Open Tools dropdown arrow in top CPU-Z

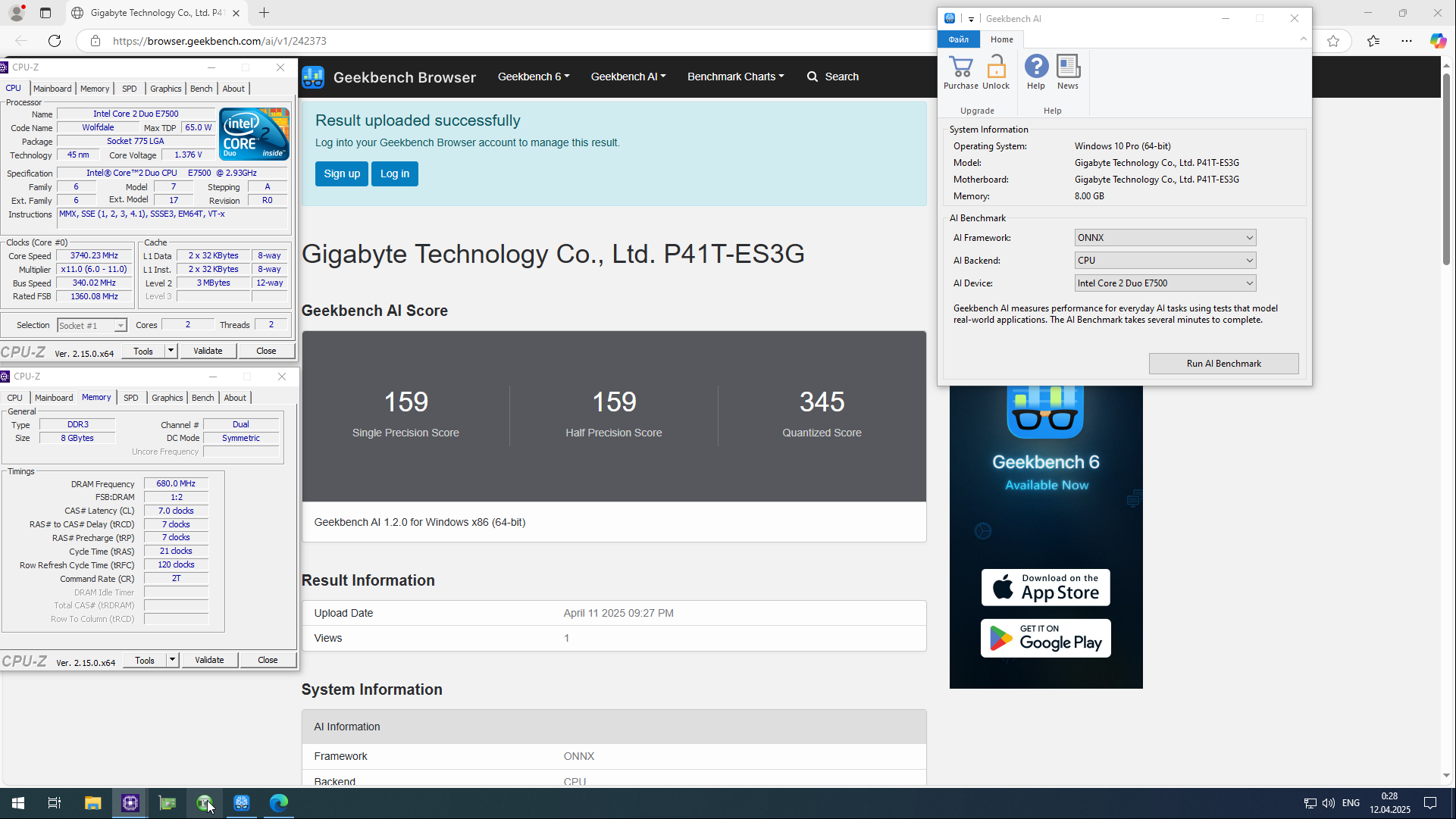click(x=171, y=351)
